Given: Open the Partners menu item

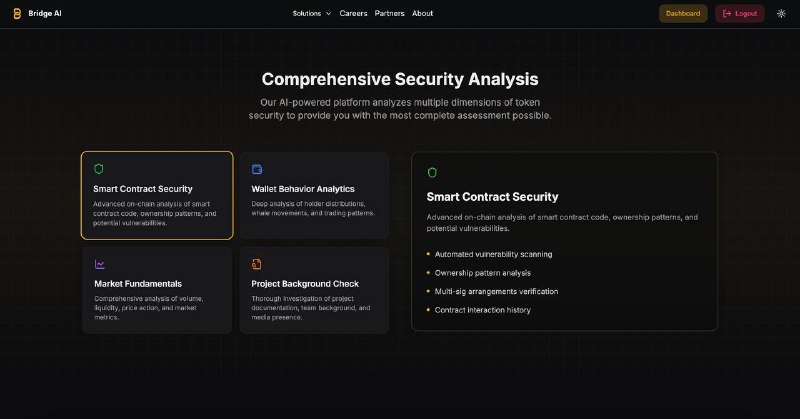Looking at the screenshot, I should tap(389, 14).
